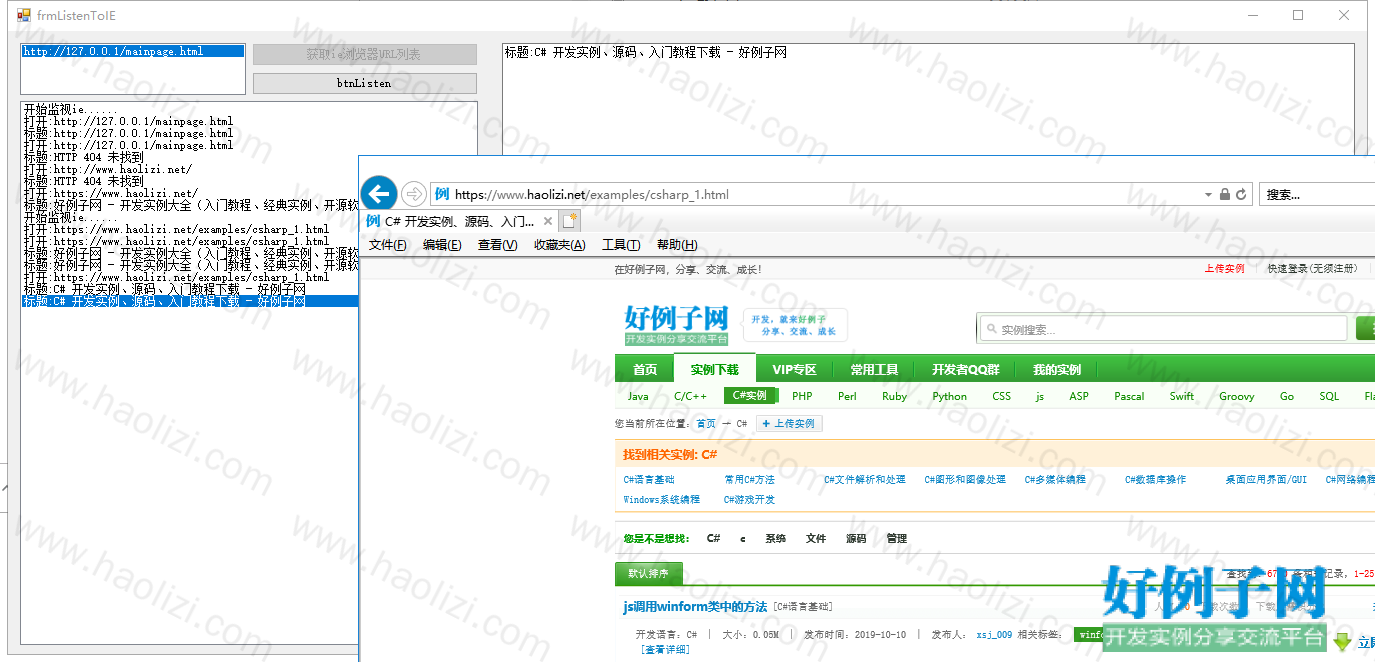Click the security lock icon in address bar
The image size is (1375, 662).
point(1225,194)
